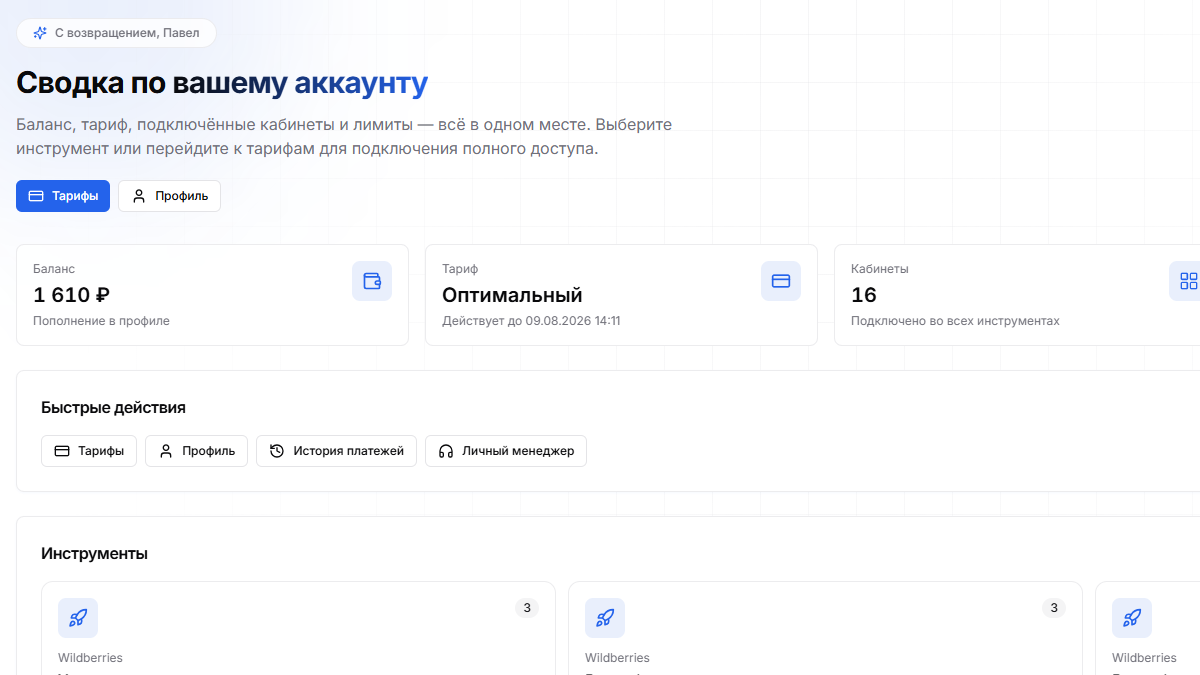Click text Действует до 09.08.2026 14:11
Viewport: 1200px width, 675px height.
click(531, 321)
